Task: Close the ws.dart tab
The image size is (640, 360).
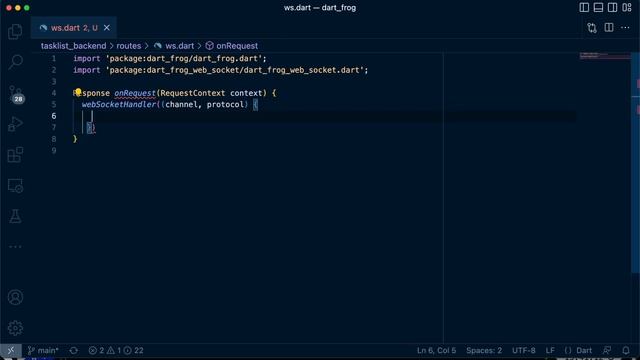Action: tap(107, 28)
